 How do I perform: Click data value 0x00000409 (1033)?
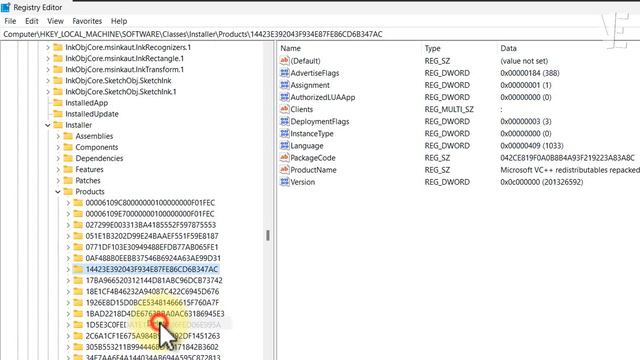click(x=532, y=146)
